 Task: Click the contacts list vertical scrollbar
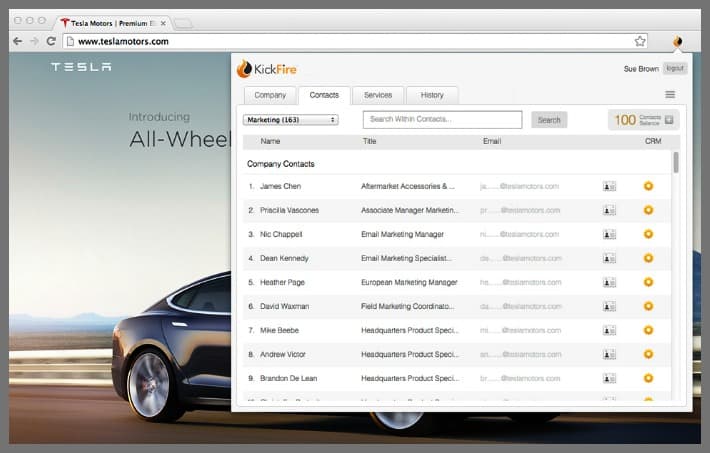[676, 164]
